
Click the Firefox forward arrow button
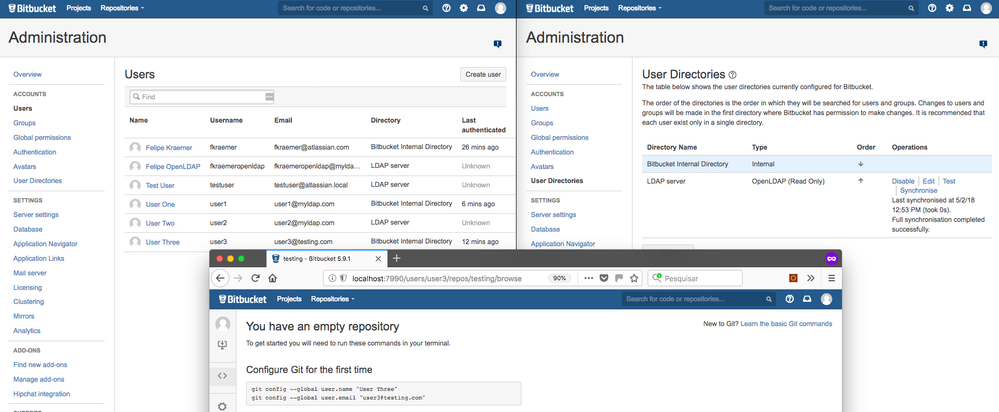[x=238, y=278]
